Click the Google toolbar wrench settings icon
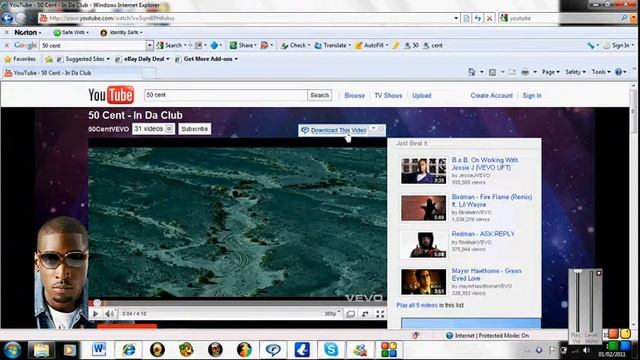The image size is (640, 360). pyautogui.click(x=591, y=45)
